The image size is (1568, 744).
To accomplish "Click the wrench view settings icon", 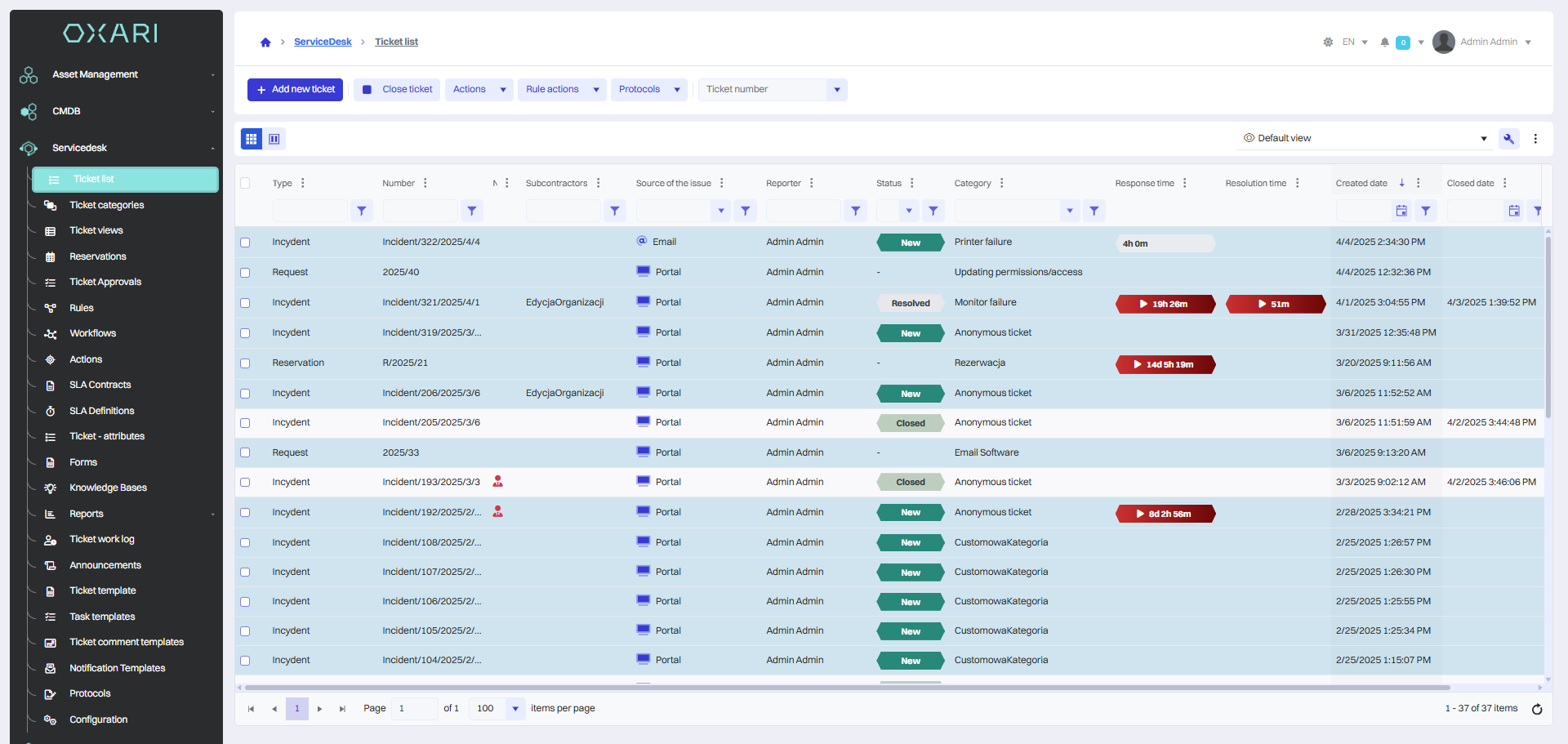I will [x=1508, y=139].
